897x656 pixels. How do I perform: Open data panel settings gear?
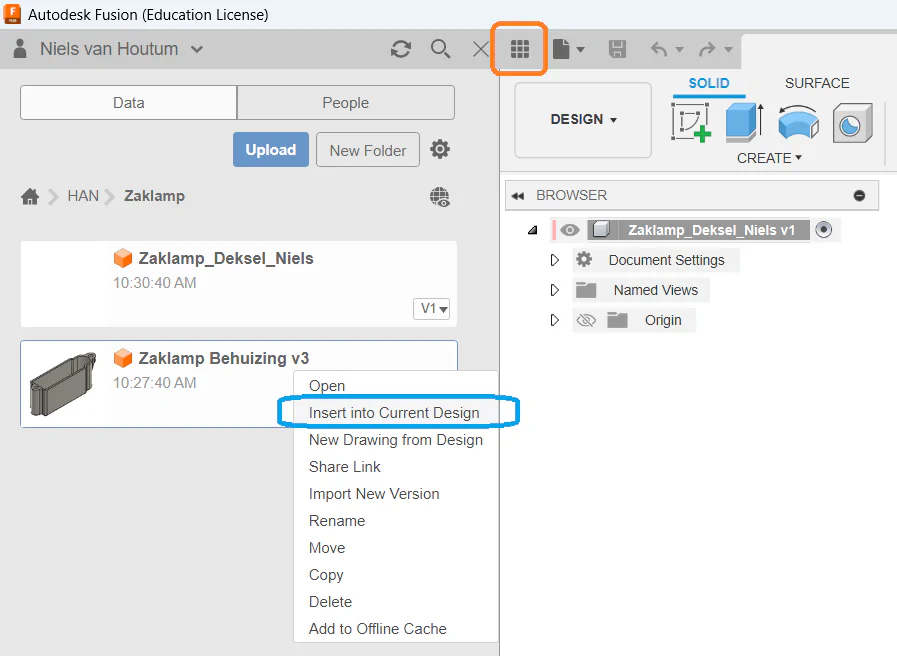coord(440,149)
